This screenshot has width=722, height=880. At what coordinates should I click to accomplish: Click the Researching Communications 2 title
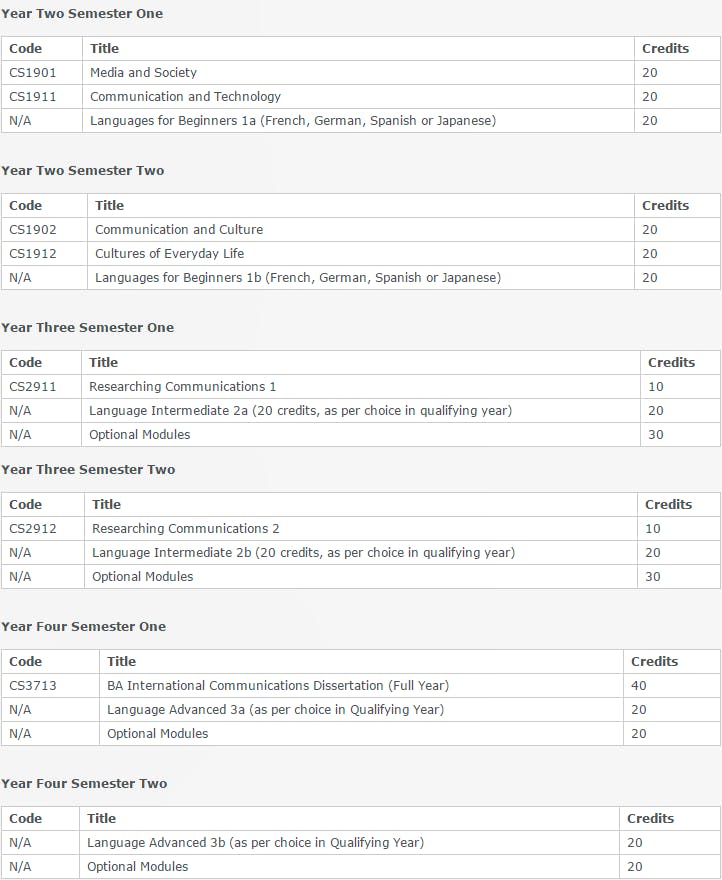[185, 528]
